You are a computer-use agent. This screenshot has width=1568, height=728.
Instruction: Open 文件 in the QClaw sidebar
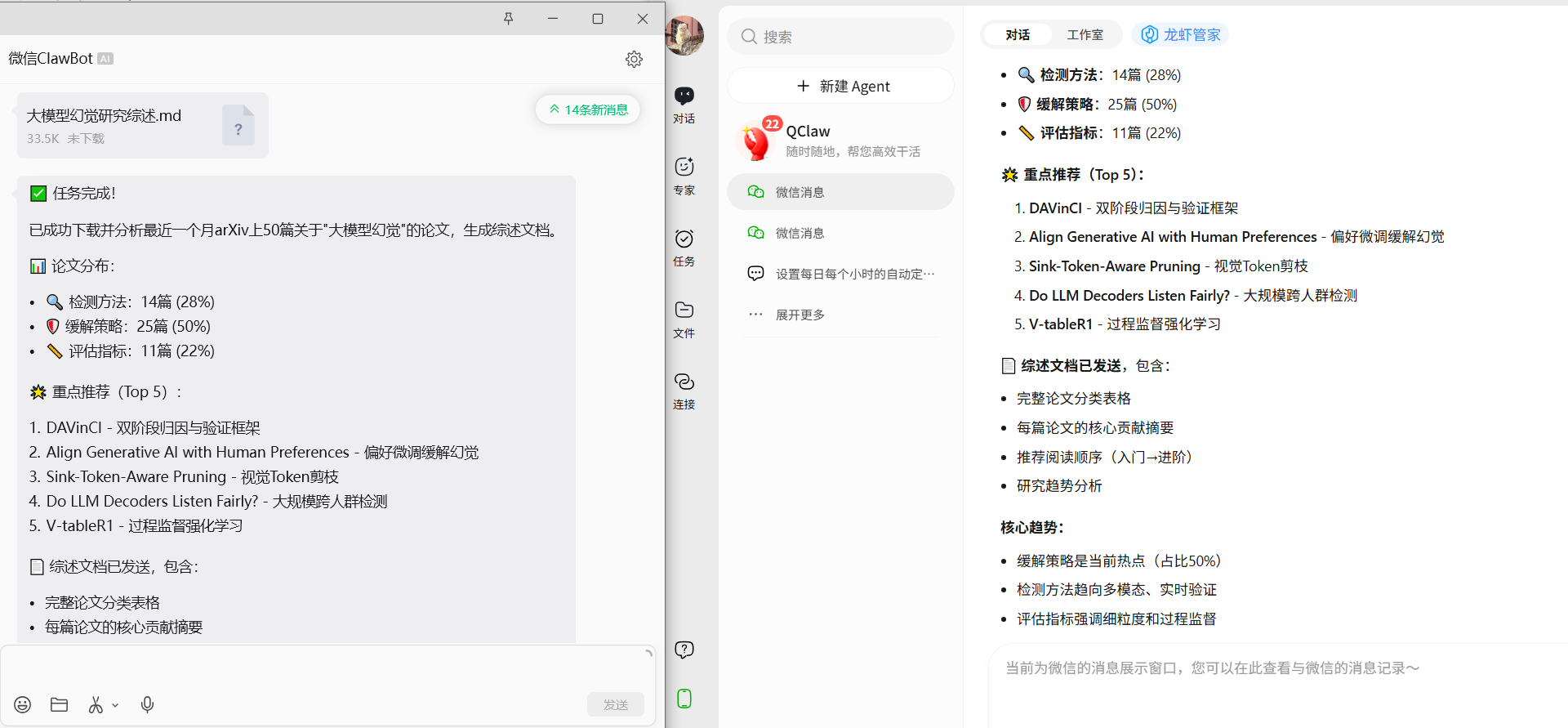coord(684,319)
